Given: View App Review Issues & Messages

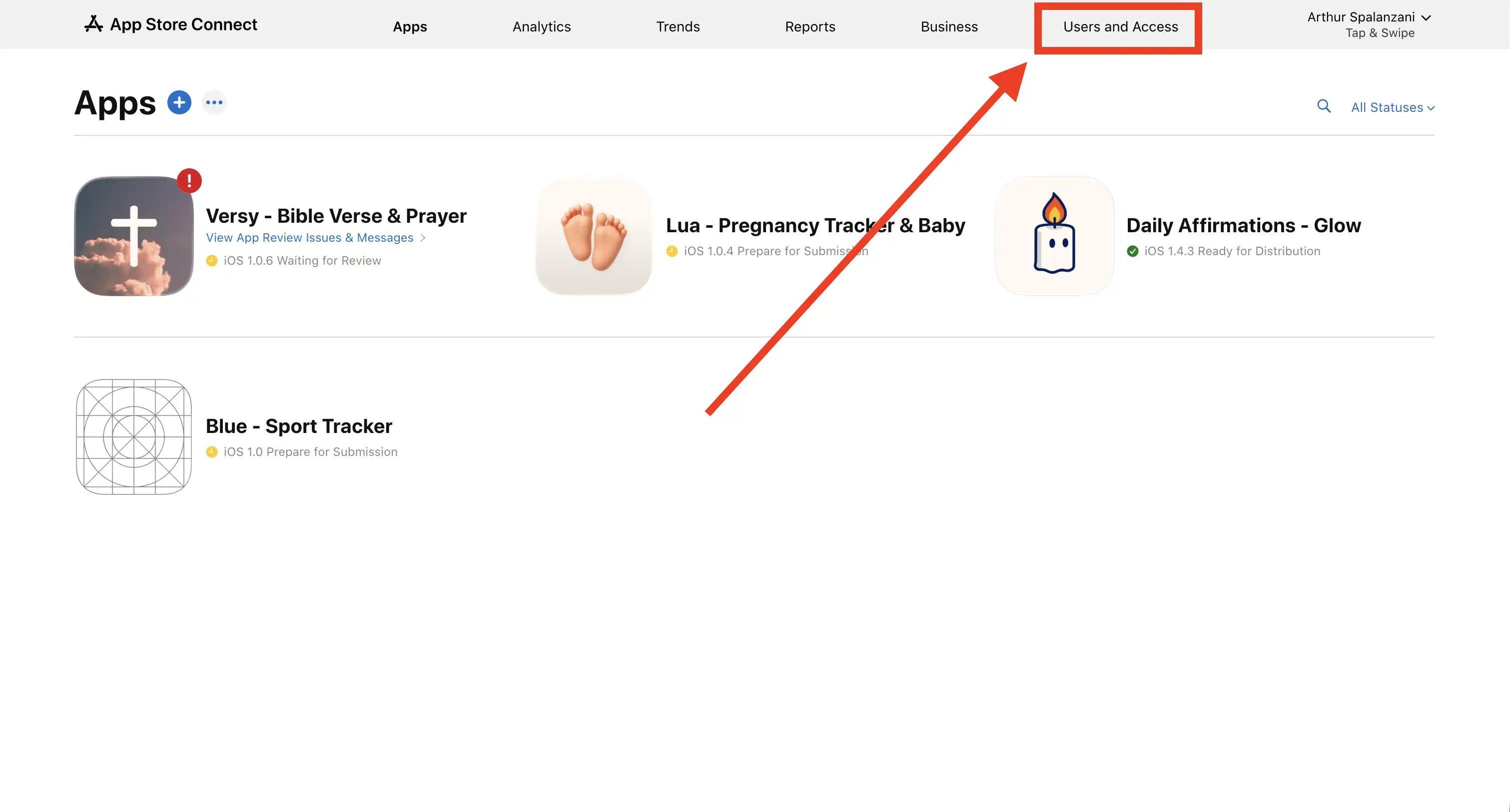Looking at the screenshot, I should (x=309, y=237).
